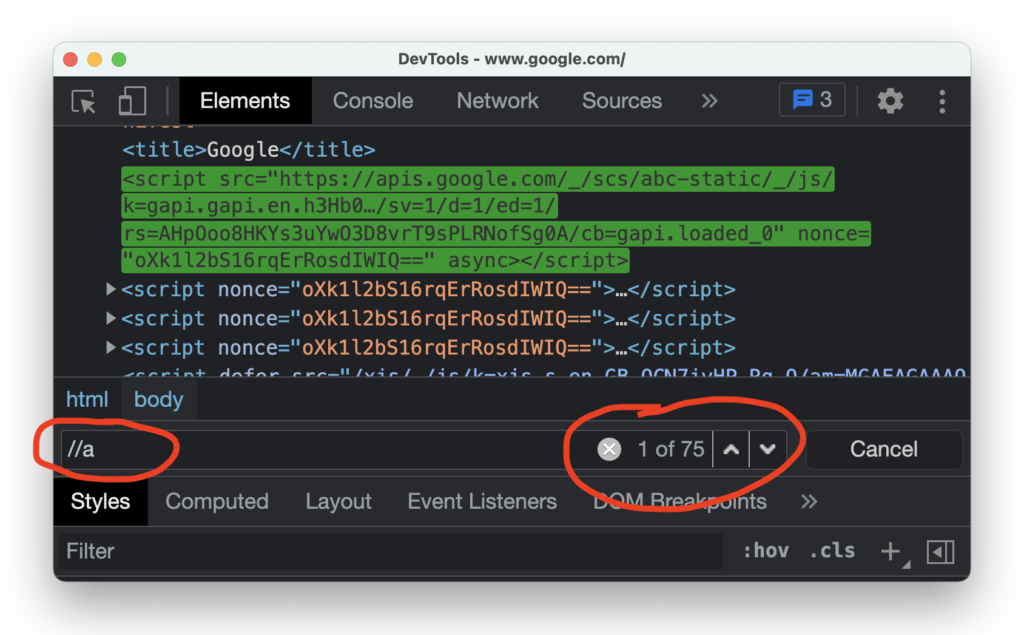
Task: Select the highlighted apis.google.com script element
Action: pyautogui.click(x=496, y=220)
